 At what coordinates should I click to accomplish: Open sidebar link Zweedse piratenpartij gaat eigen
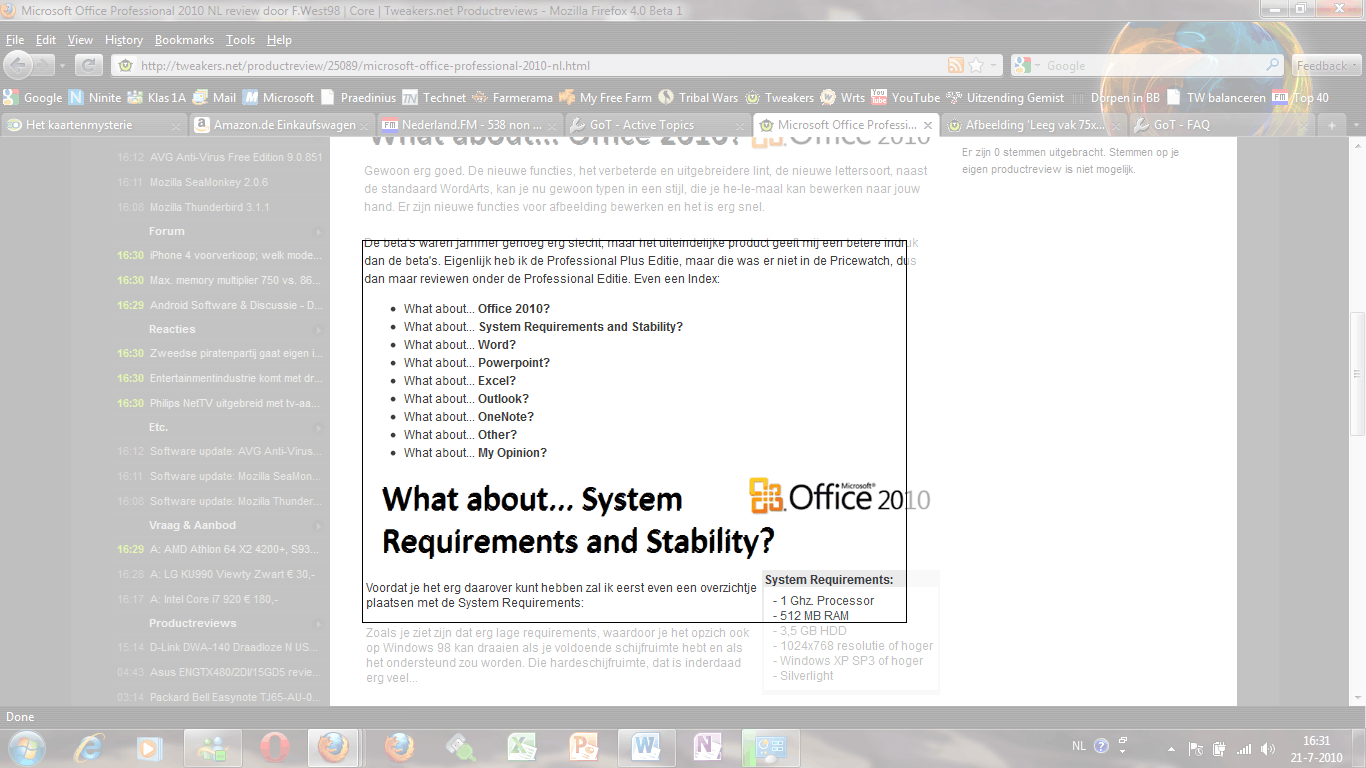pos(236,353)
